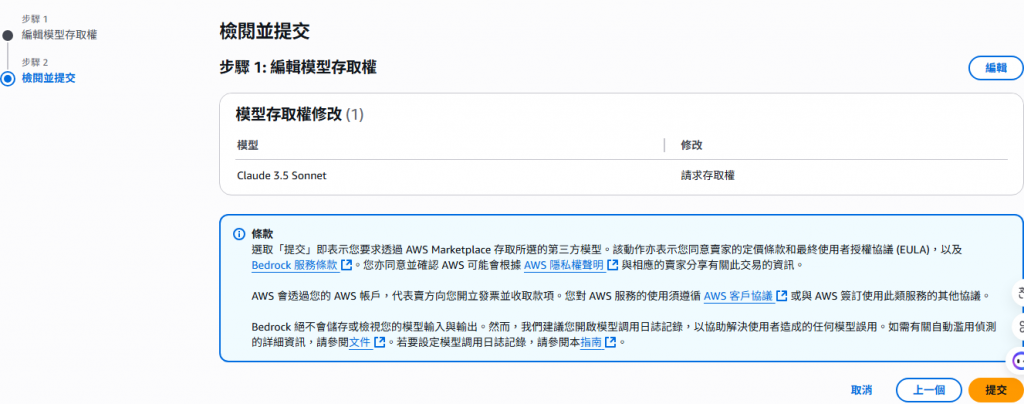Click external link icon next to 文件
Image resolution: width=1024 pixels, height=404 pixels.
(x=379, y=342)
